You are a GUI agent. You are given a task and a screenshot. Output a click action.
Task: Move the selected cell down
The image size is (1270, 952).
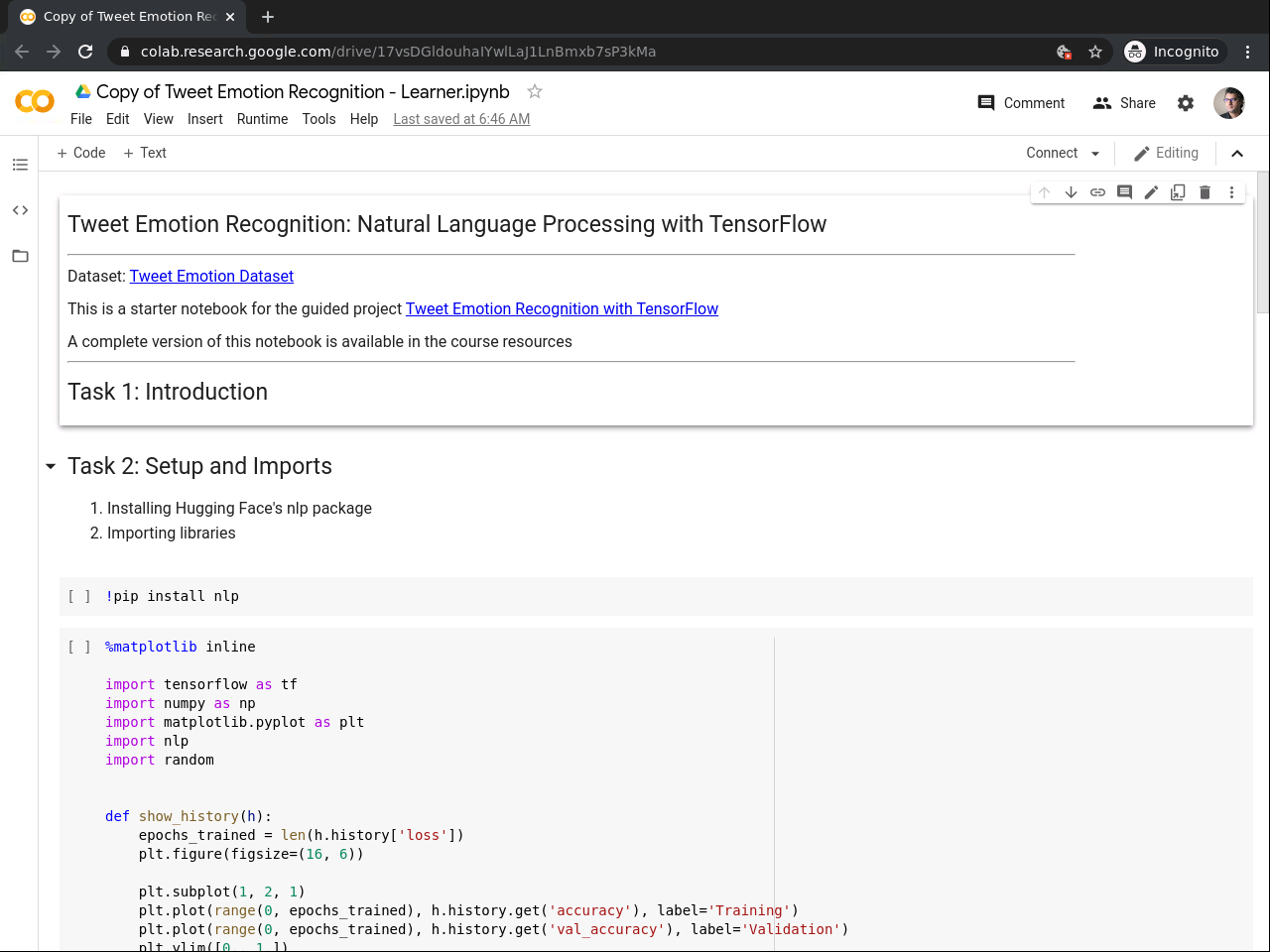1071,192
